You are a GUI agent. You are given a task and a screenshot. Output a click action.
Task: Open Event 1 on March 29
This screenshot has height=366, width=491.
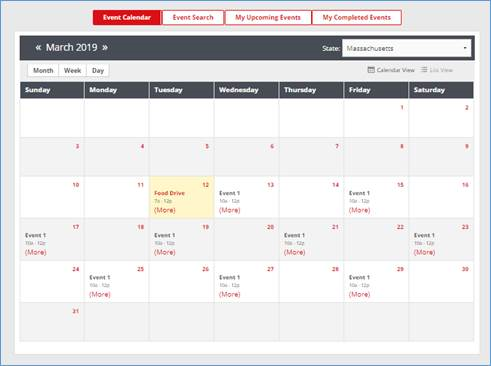[x=359, y=277]
